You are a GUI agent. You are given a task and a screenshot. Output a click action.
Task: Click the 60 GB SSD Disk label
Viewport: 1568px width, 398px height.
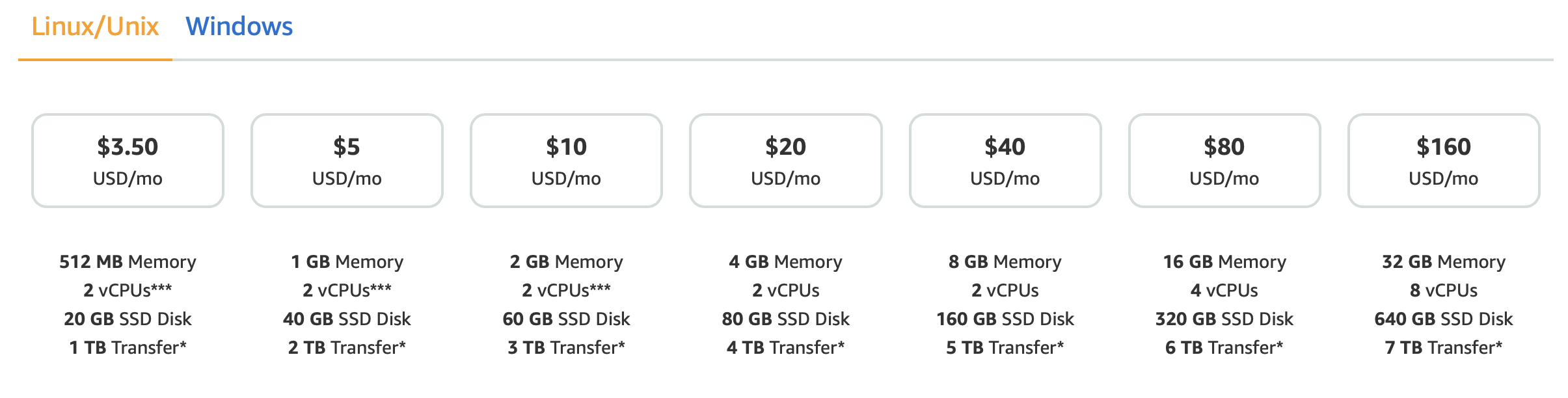[x=566, y=319]
